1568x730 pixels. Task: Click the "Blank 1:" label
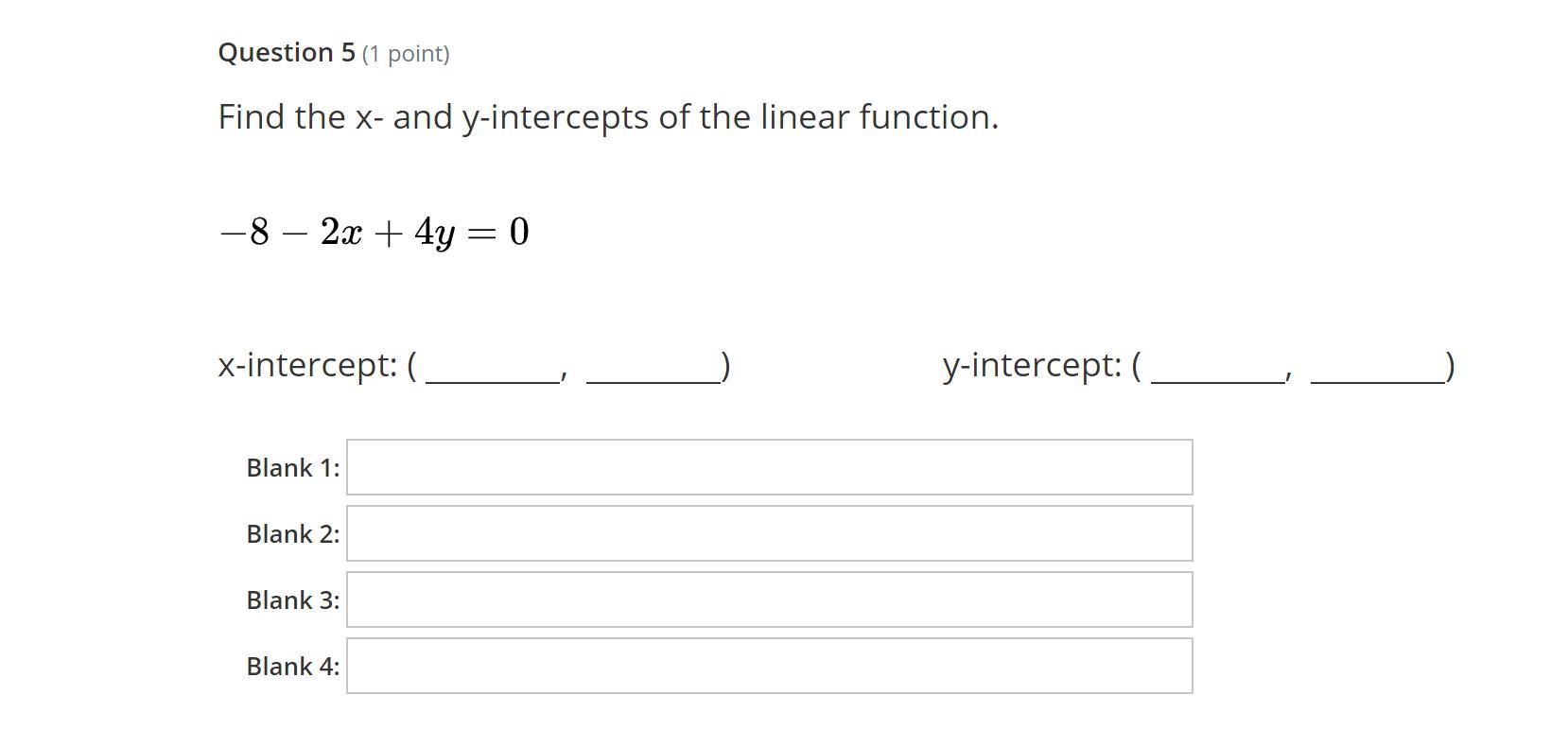(x=293, y=468)
